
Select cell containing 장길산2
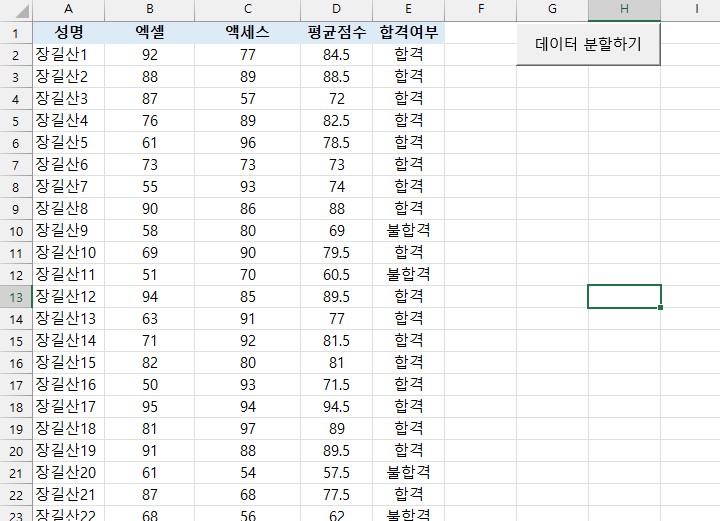(68, 77)
